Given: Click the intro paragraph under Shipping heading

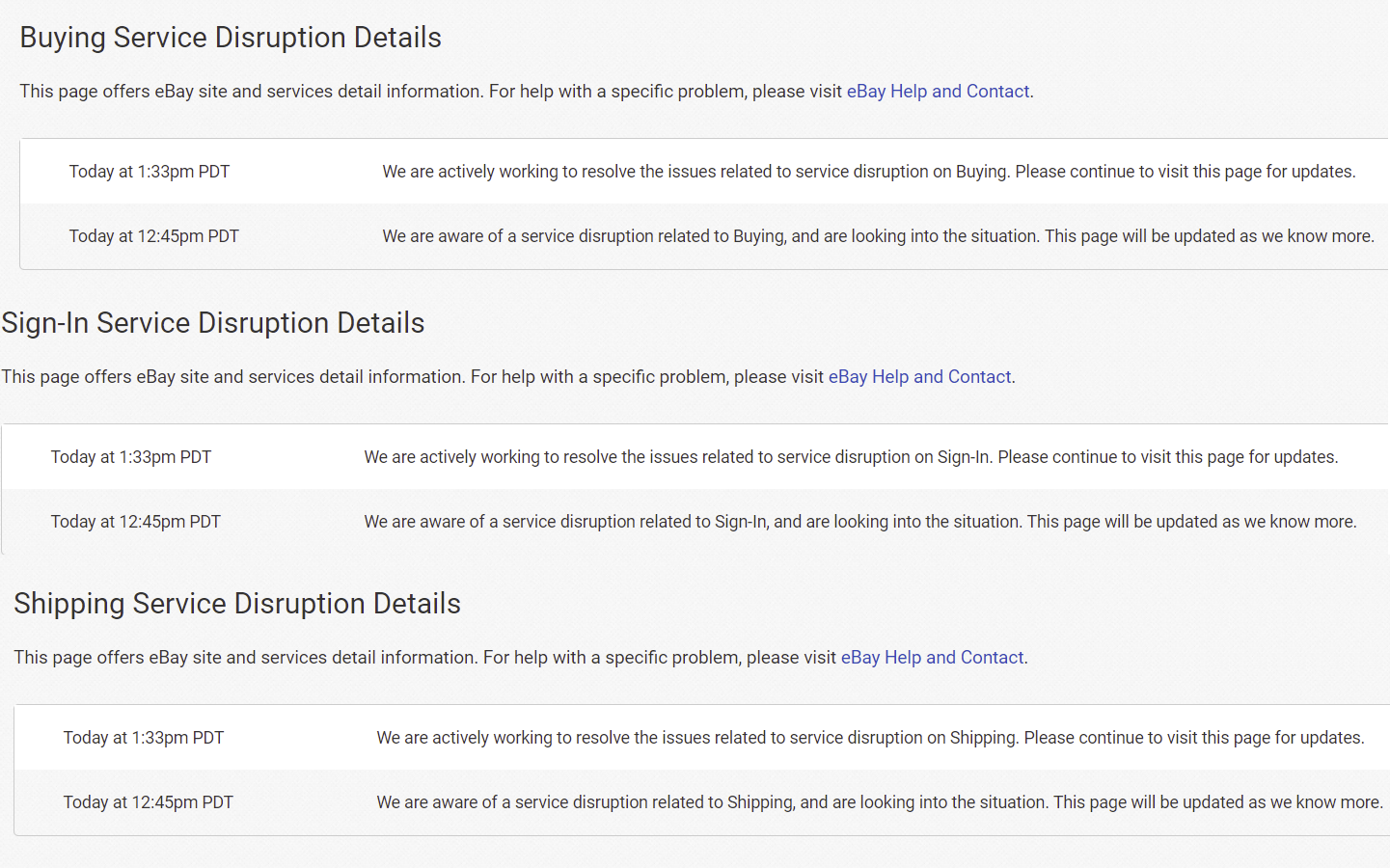Looking at the screenshot, I should (x=521, y=658).
